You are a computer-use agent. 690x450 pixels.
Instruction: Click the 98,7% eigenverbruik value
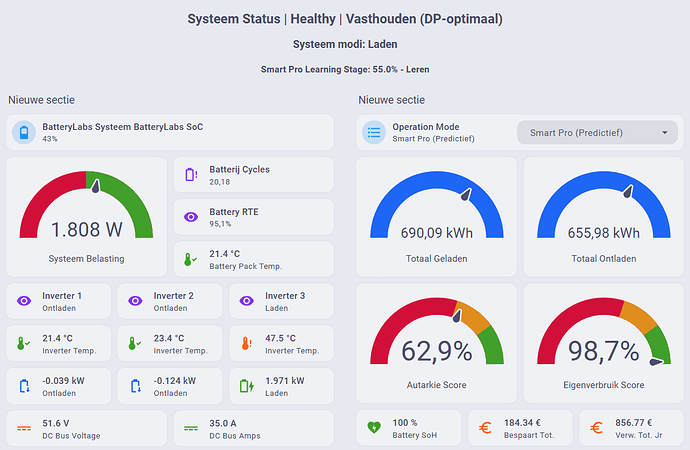click(x=604, y=351)
